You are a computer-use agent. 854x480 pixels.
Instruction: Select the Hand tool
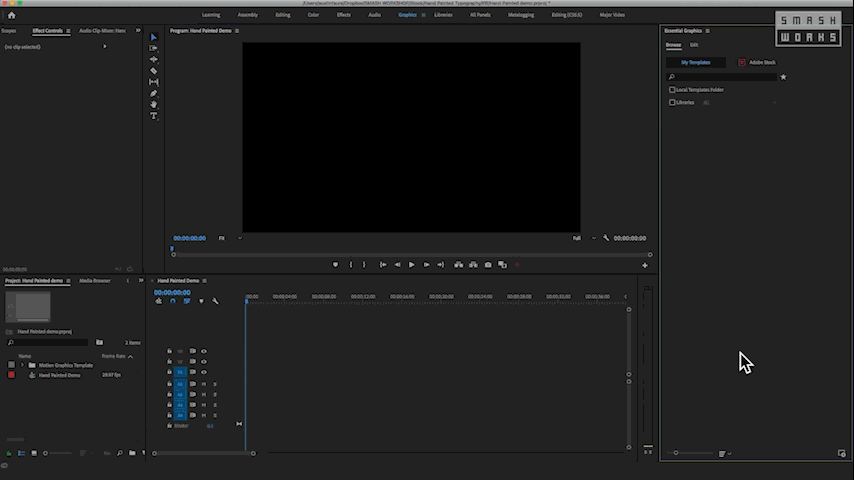[154, 105]
